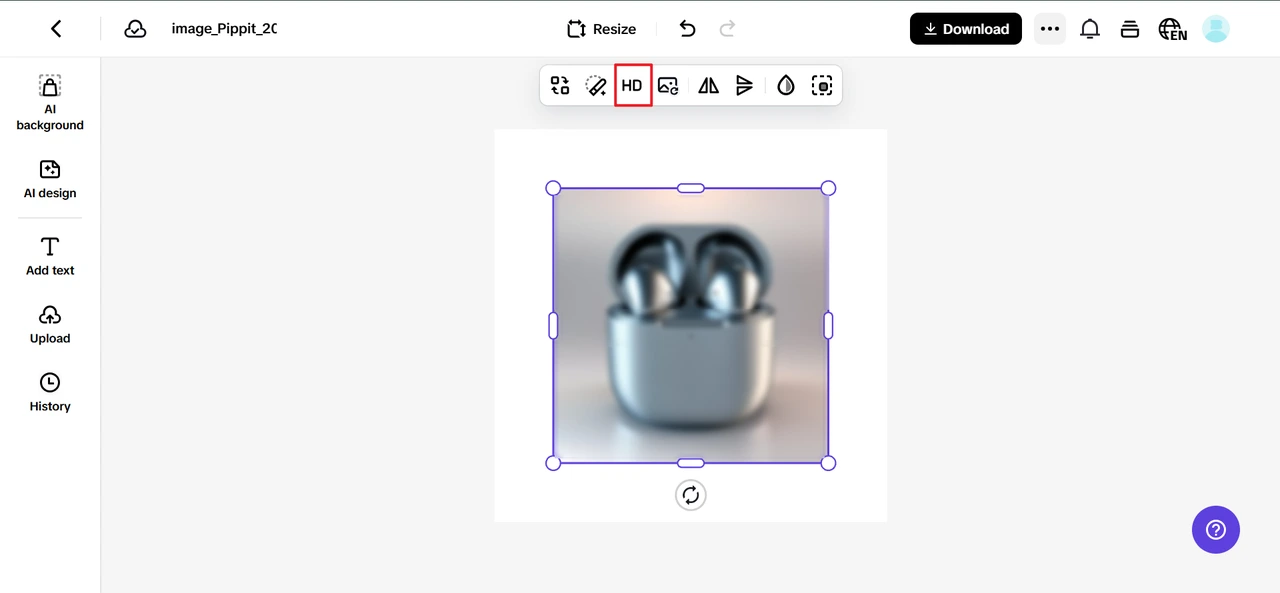1280x593 pixels.
Task: Select Add text in the sidebar
Action: [x=50, y=256]
